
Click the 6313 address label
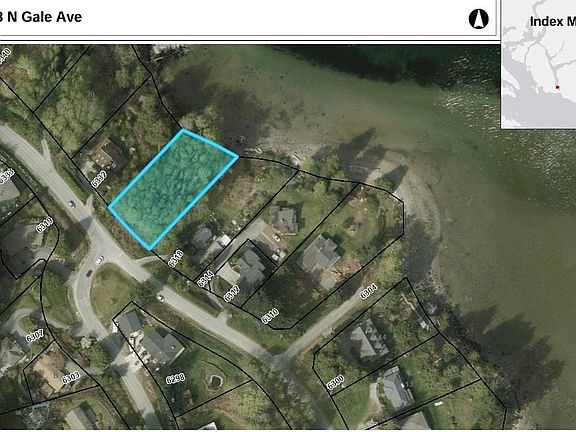click(45, 224)
